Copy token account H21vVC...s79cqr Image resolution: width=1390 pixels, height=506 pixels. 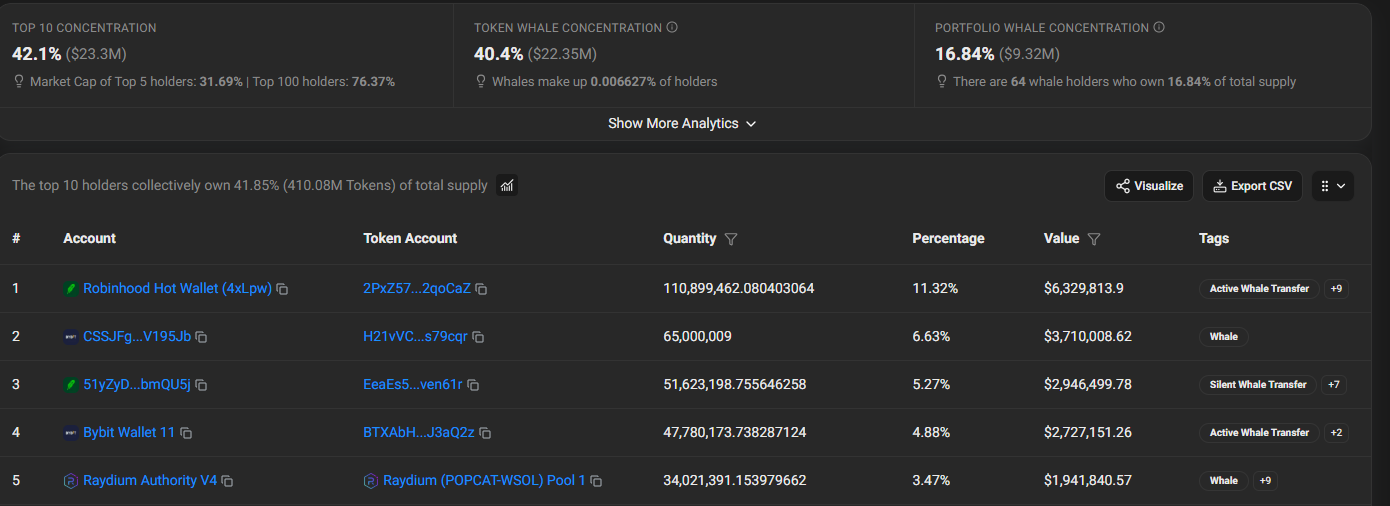pyautogui.click(x=478, y=337)
